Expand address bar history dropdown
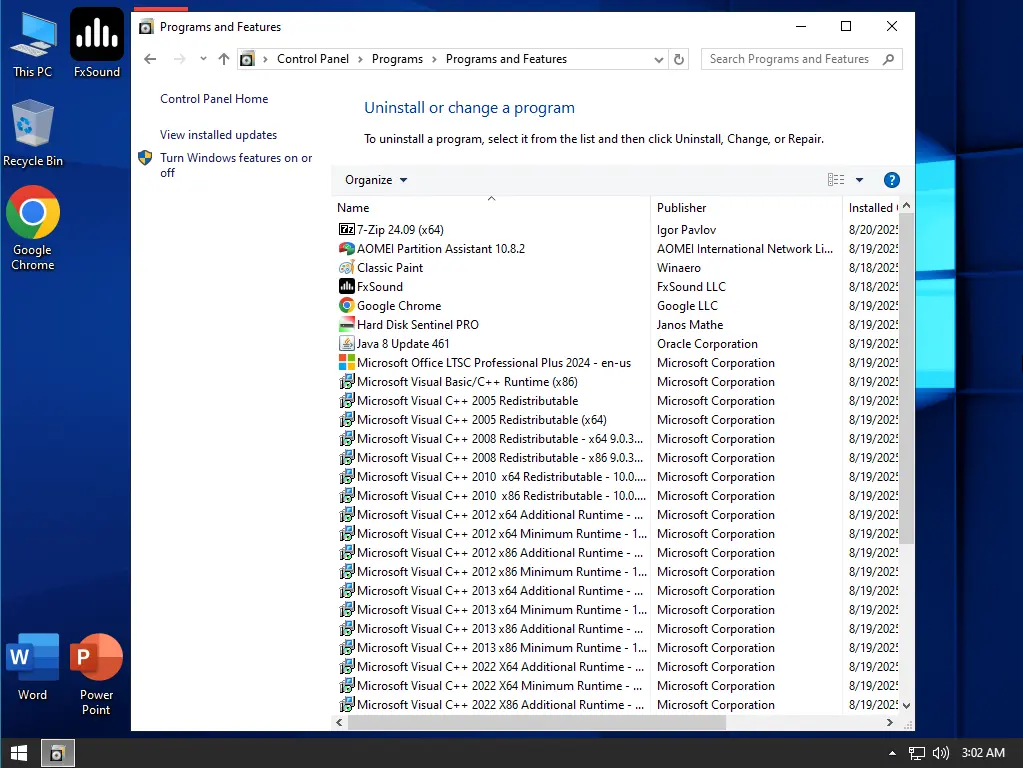 tap(659, 59)
